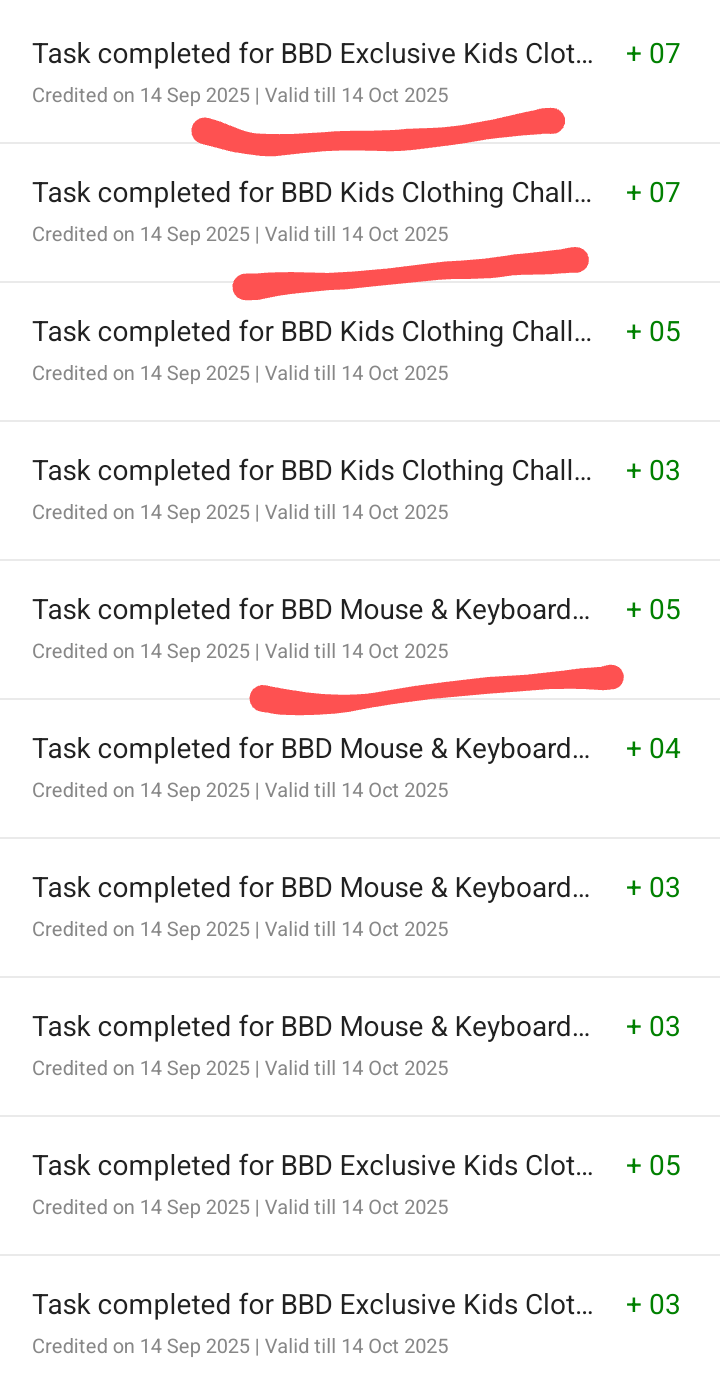Open the Exclusive Kids Clothing task worth +05
The image size is (720, 1382).
tap(312, 1166)
